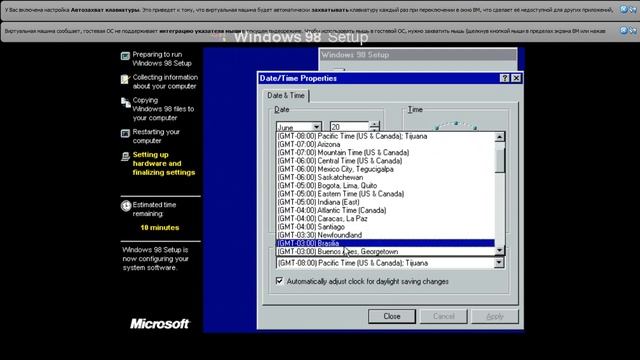
Task: Switch to Date & Time tab
Action: [x=286, y=96]
